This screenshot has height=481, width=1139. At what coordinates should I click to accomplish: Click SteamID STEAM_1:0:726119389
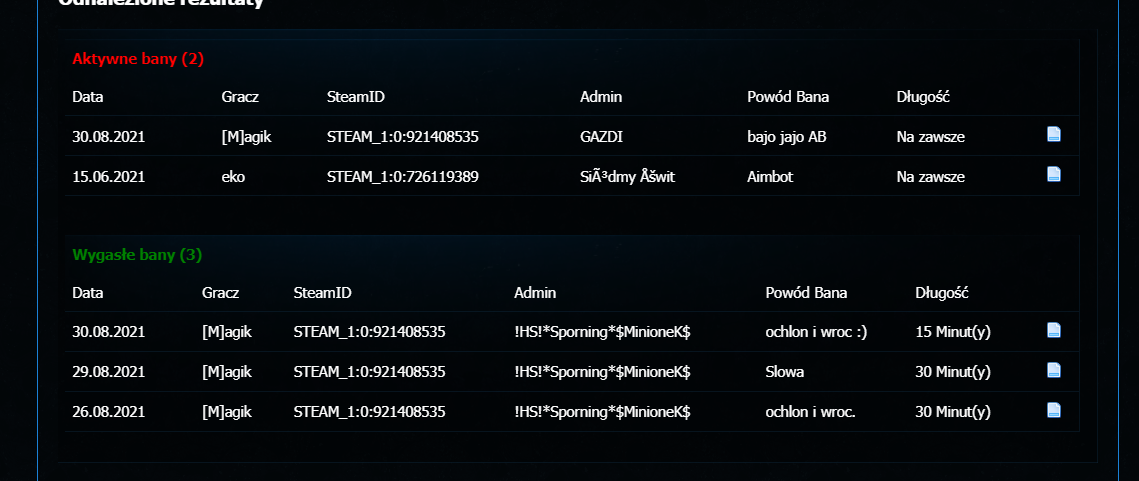409,176
